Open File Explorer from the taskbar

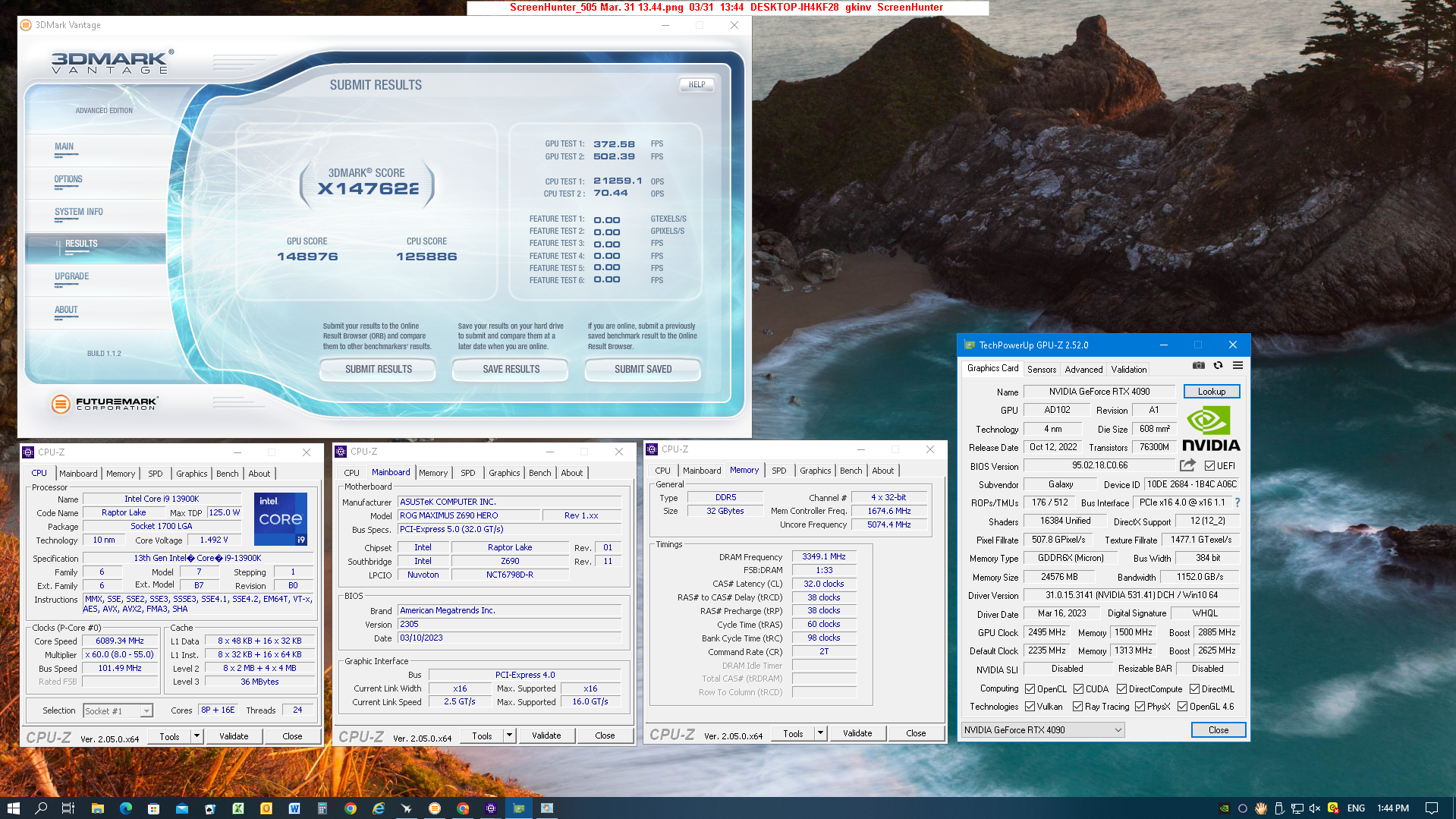[x=97, y=808]
